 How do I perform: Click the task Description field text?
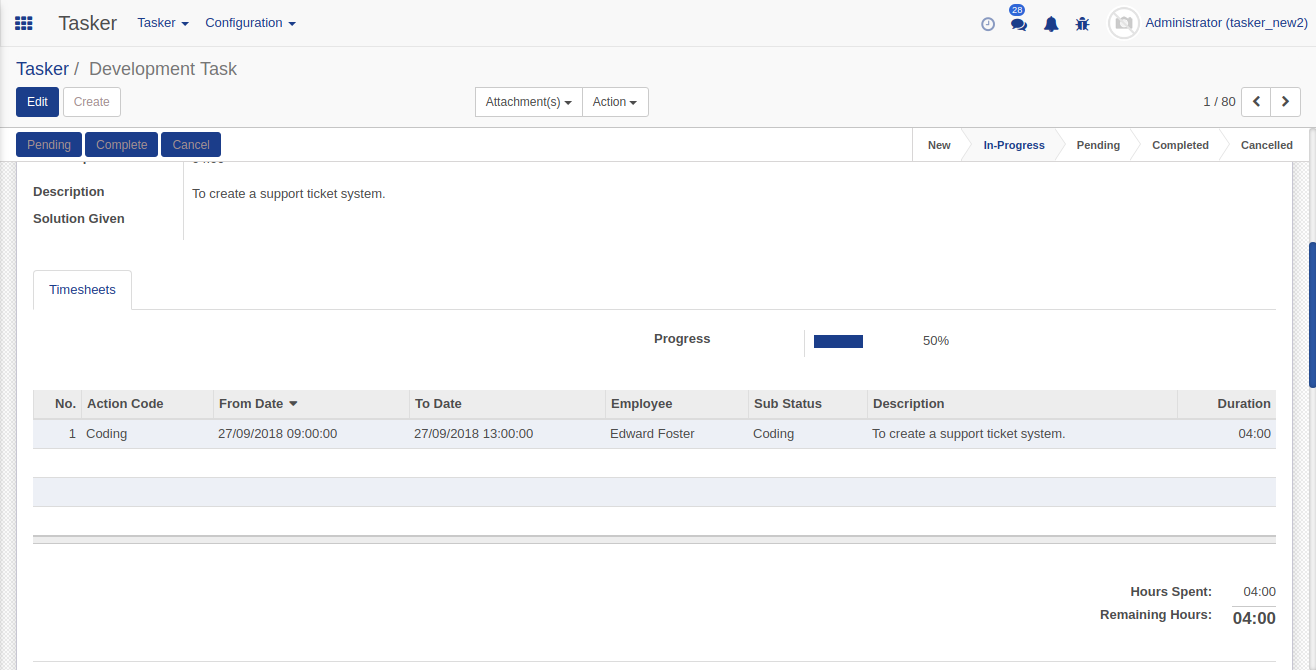click(289, 194)
